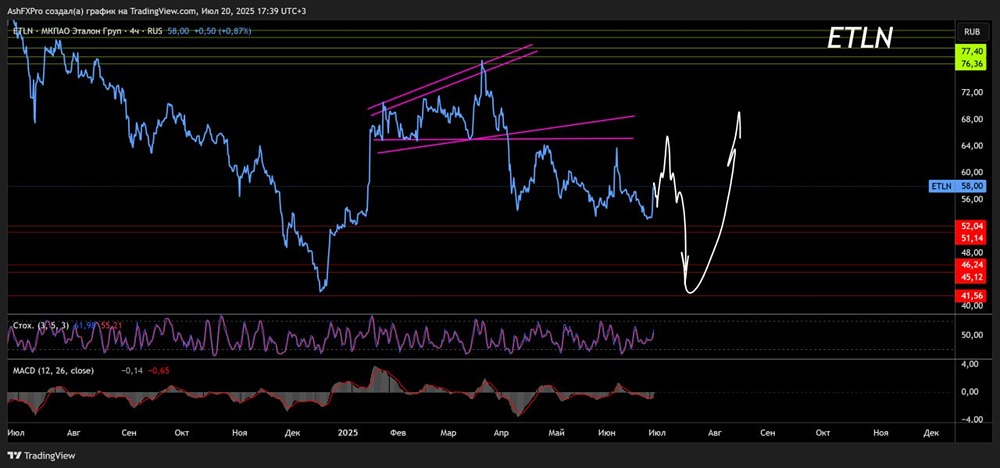The width and height of the screenshot is (1000, 468).
Task: Click the 46,24 red level label
Action: point(971,263)
